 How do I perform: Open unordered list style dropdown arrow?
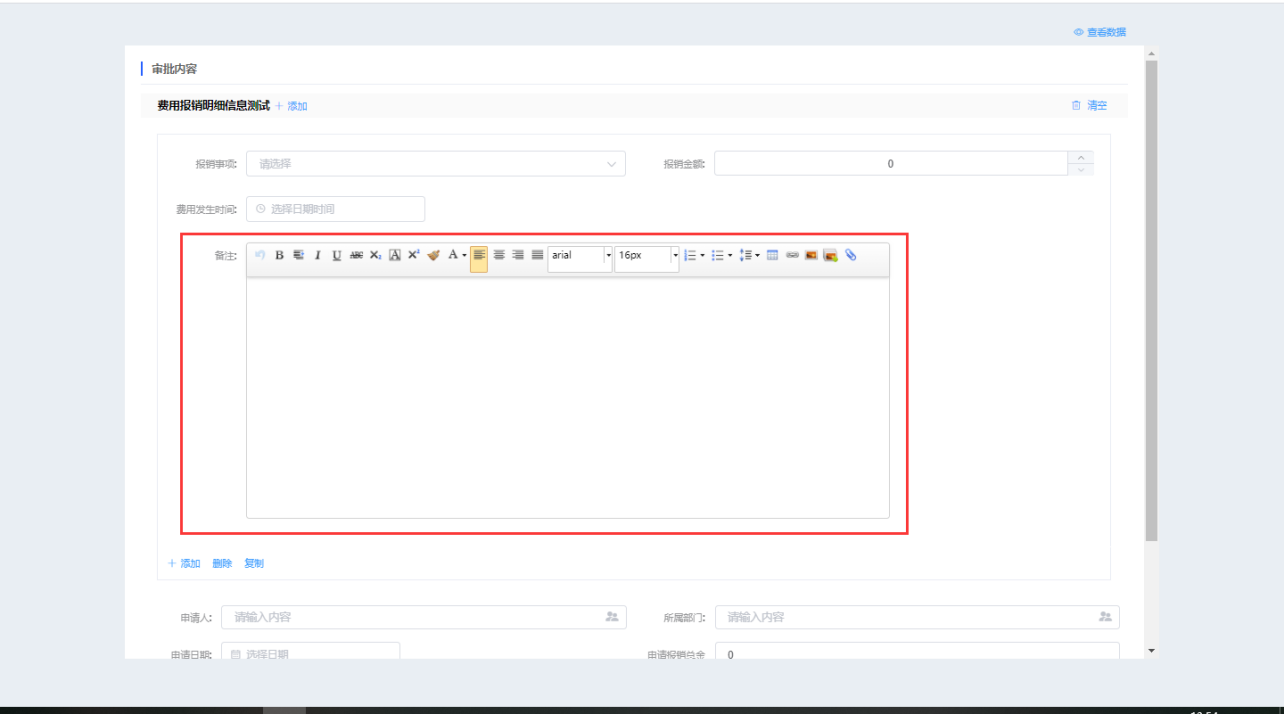[x=730, y=255]
